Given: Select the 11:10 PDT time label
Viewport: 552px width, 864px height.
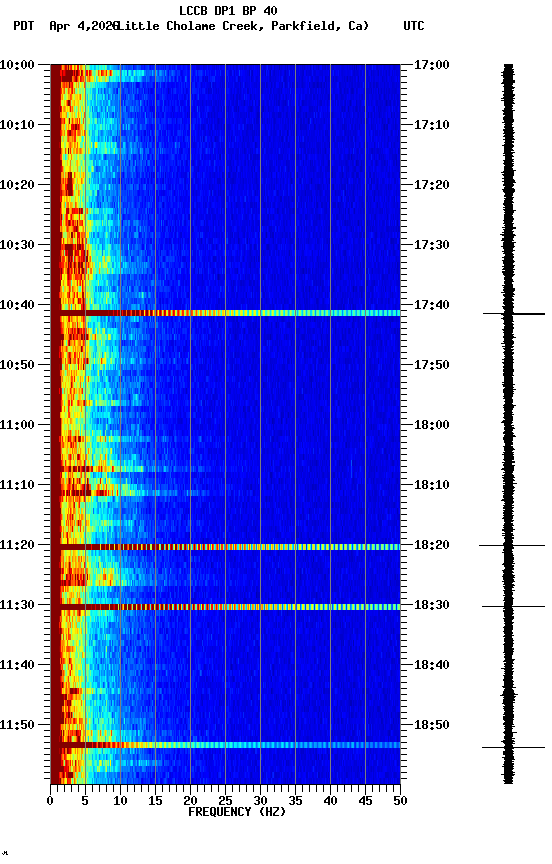Looking at the screenshot, I should click(17, 485).
